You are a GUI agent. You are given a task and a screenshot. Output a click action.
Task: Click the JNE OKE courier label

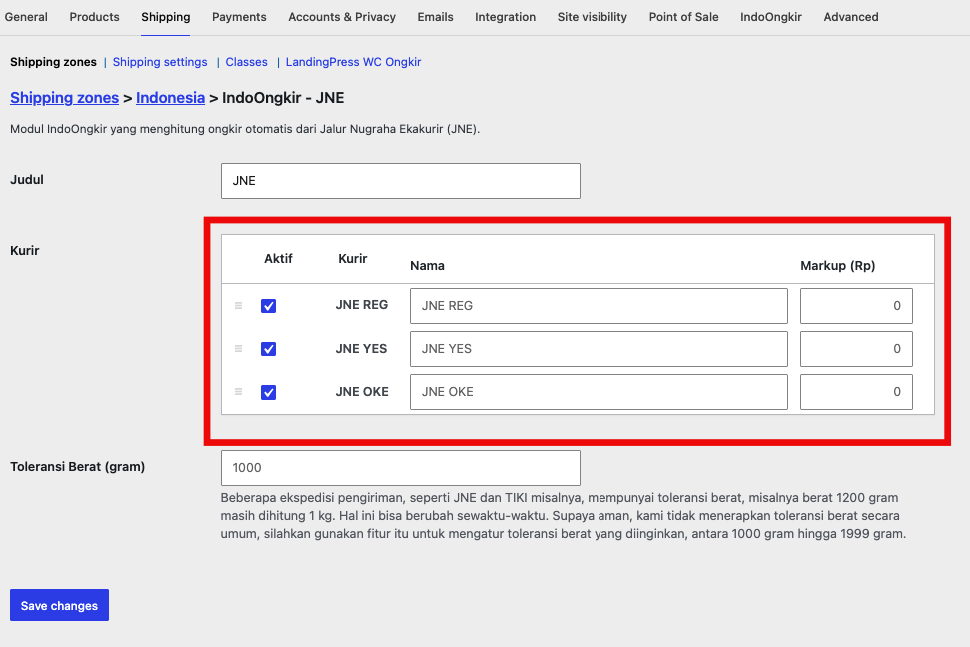point(362,392)
